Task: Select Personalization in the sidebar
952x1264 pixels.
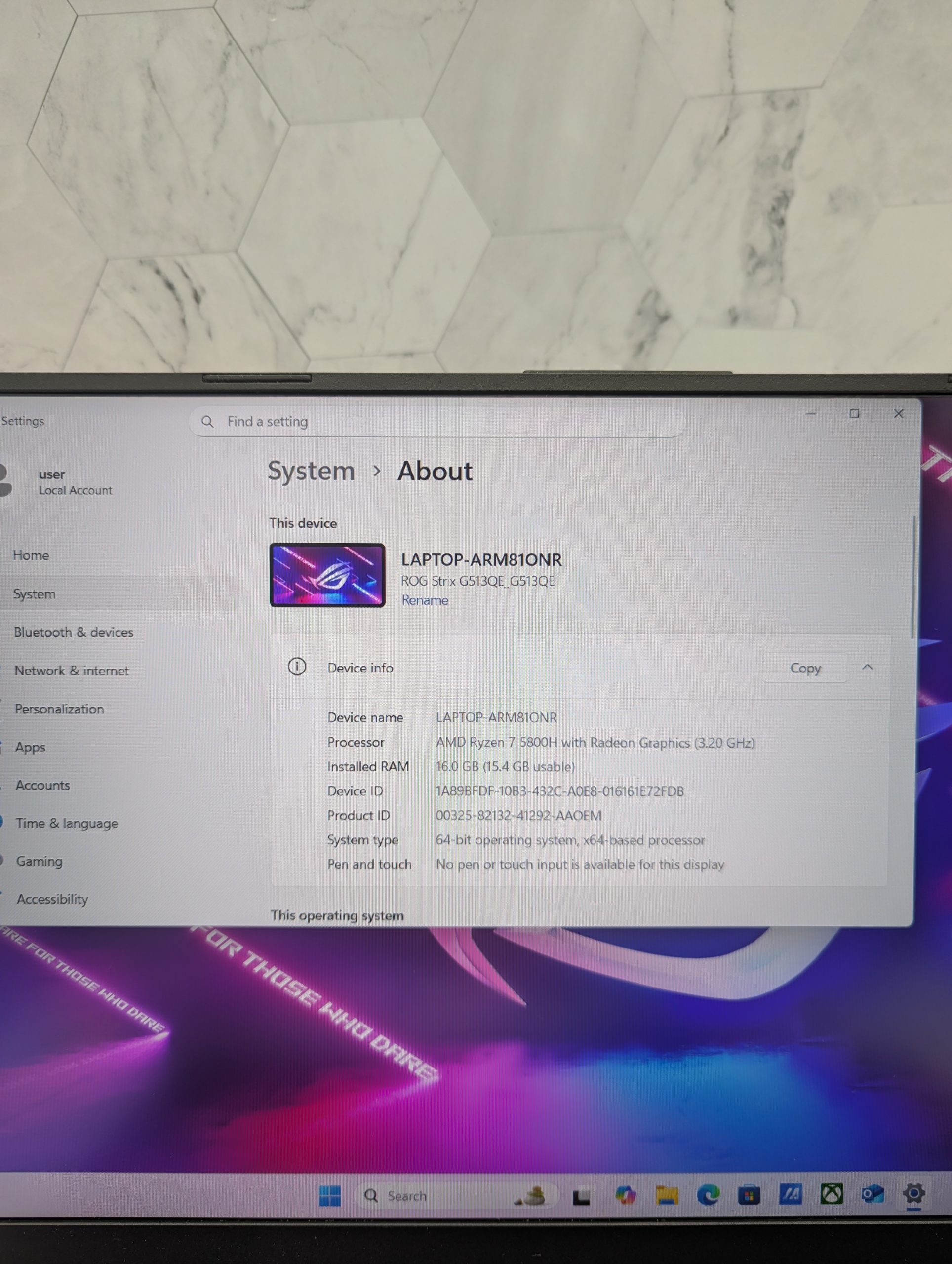Action: point(59,709)
